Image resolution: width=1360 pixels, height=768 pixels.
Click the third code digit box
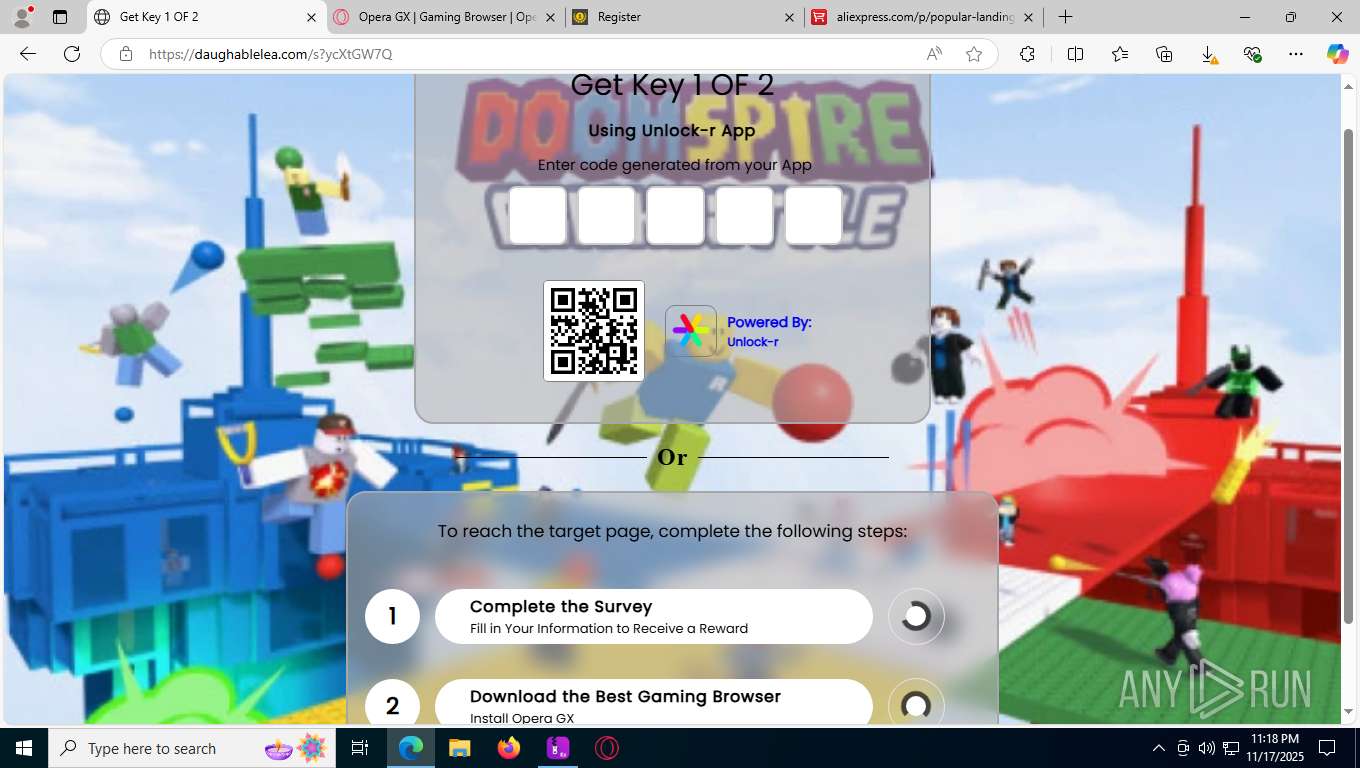[x=675, y=216]
